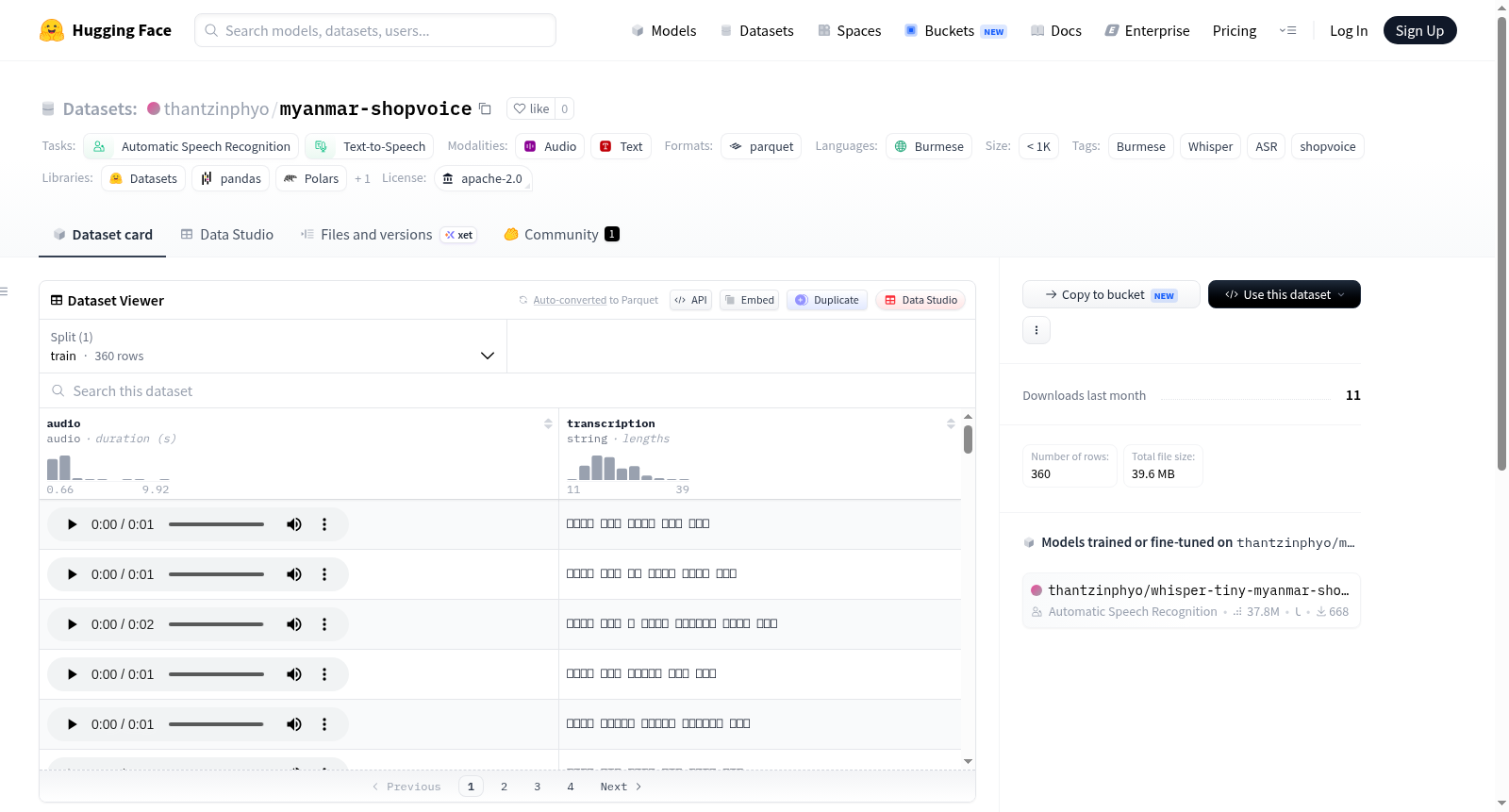Click the Duplicate button
This screenshot has height=812, width=1509.
pyautogui.click(x=826, y=300)
